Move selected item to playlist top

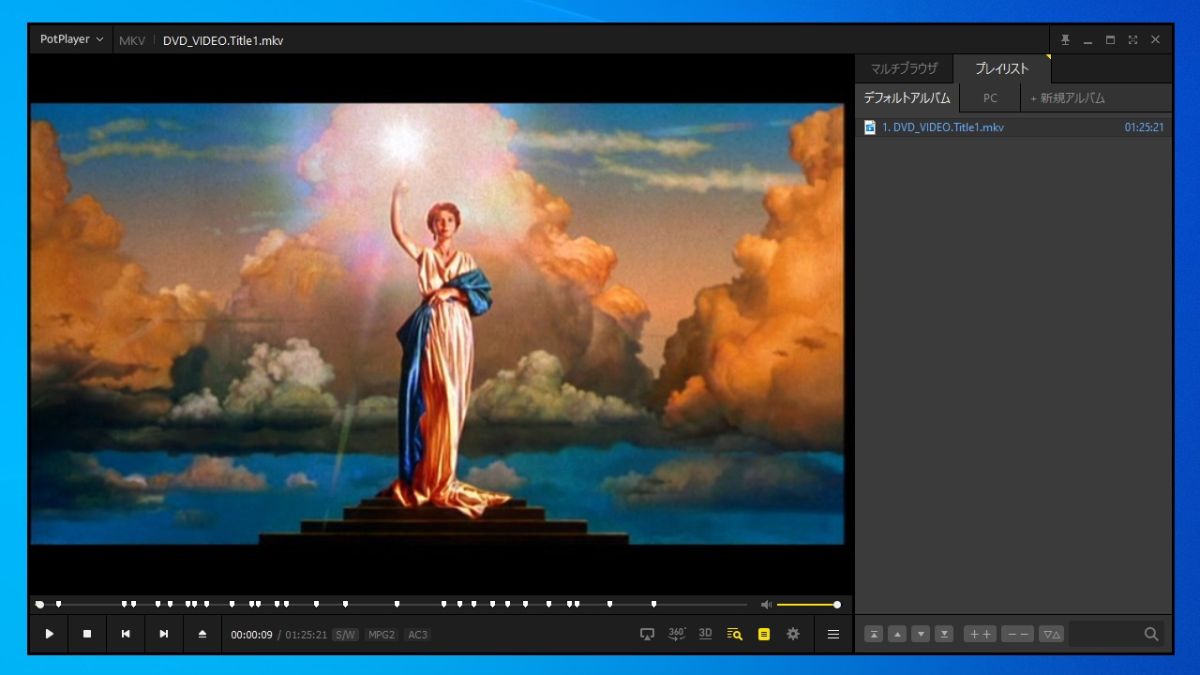coord(874,634)
